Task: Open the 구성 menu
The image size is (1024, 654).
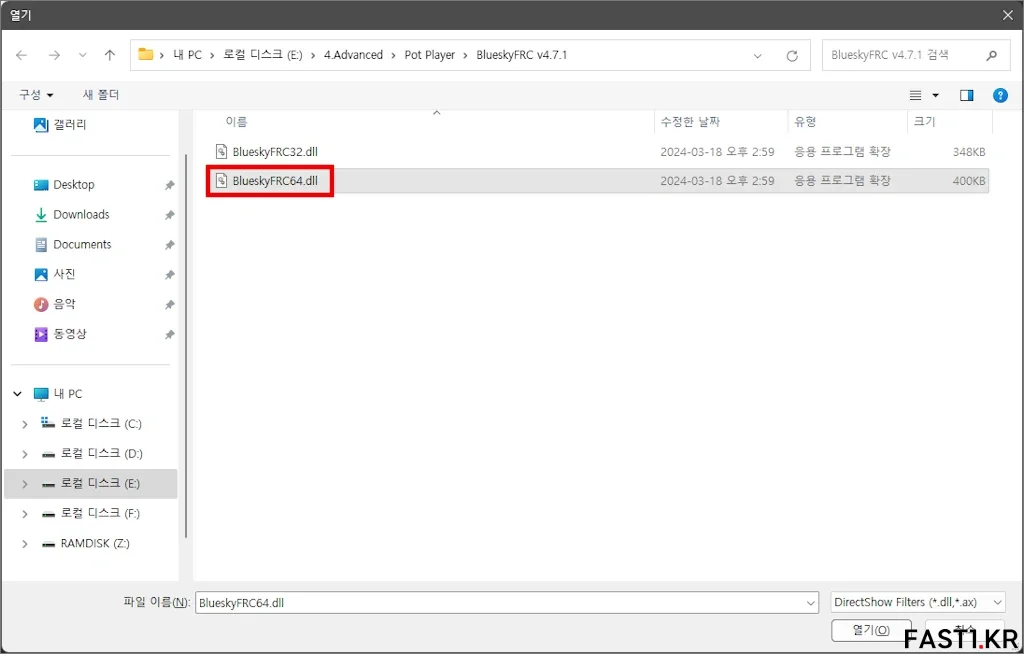Action: [36, 95]
